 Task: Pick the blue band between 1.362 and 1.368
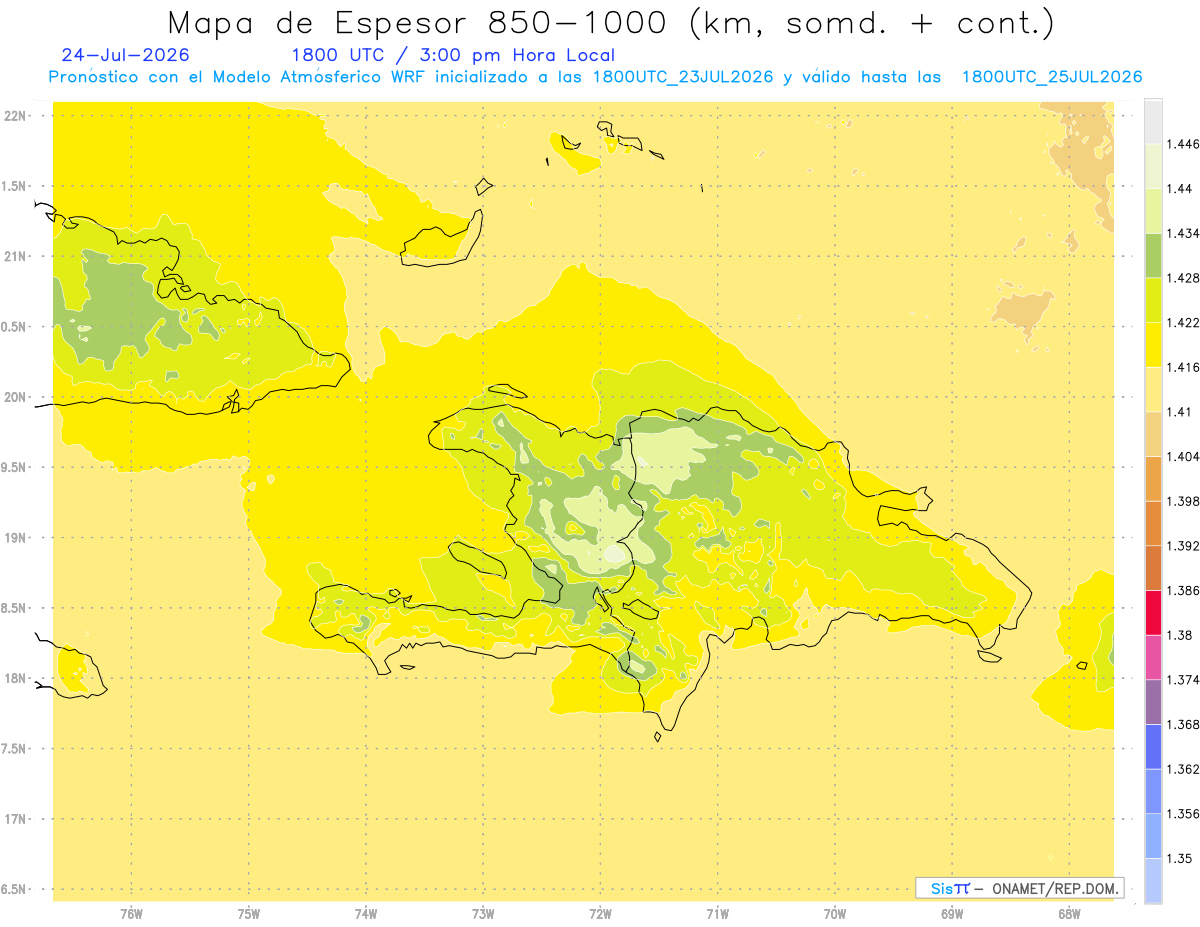(x=1153, y=746)
